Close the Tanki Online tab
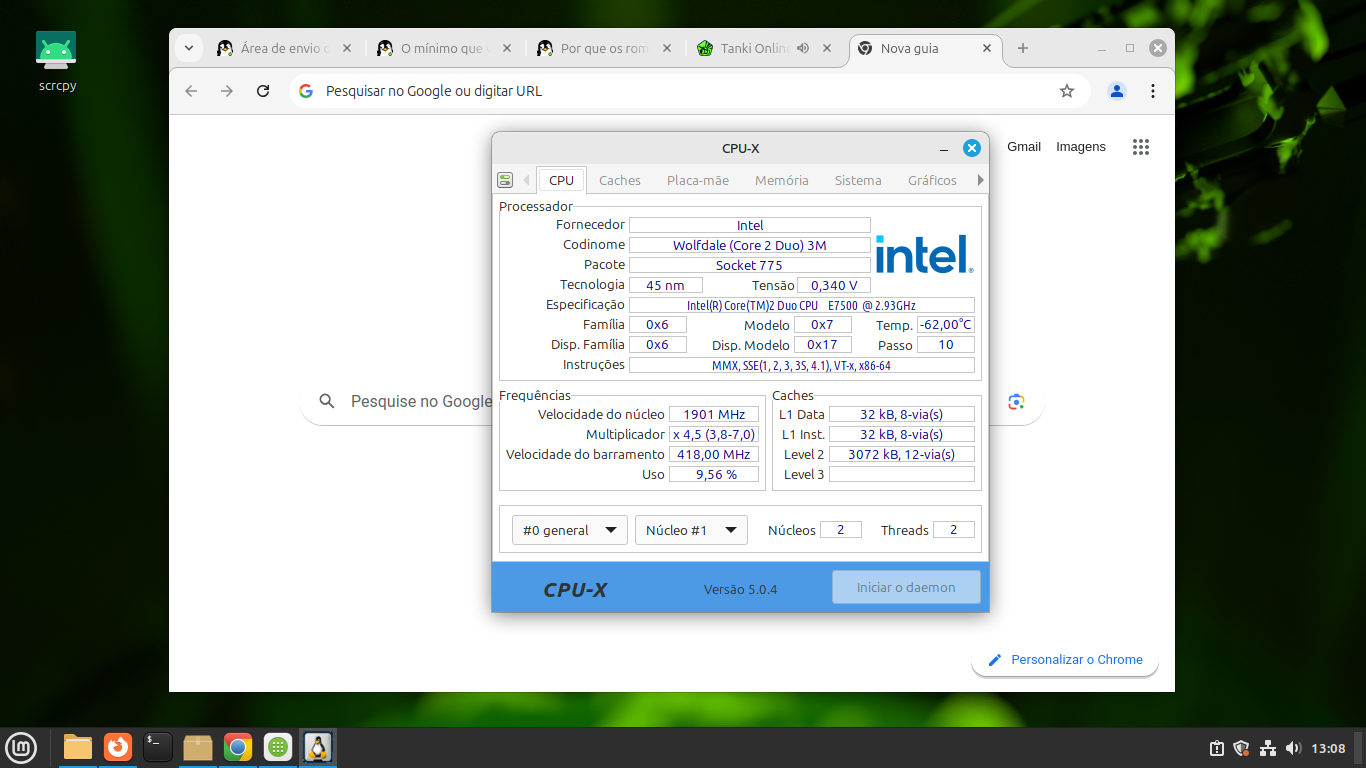This screenshot has height=768, width=1366. pyautogui.click(x=826, y=48)
